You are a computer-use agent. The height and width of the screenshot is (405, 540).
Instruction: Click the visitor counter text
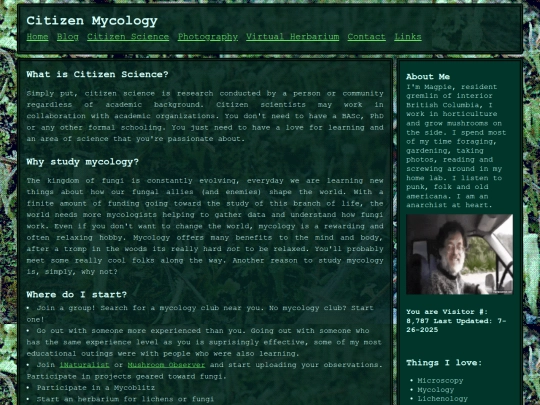point(456,321)
